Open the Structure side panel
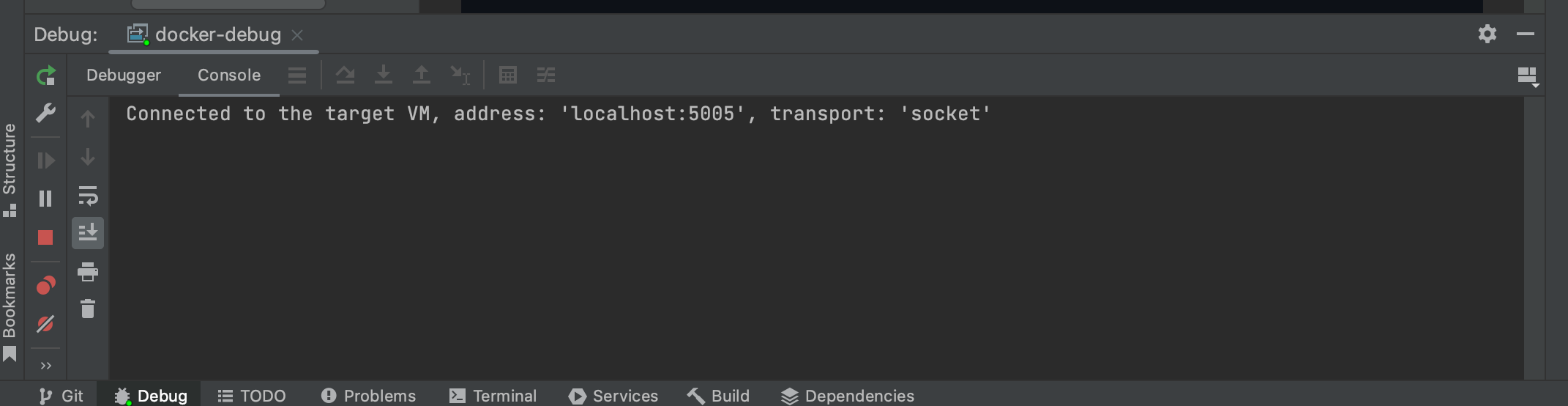 click(x=10, y=169)
